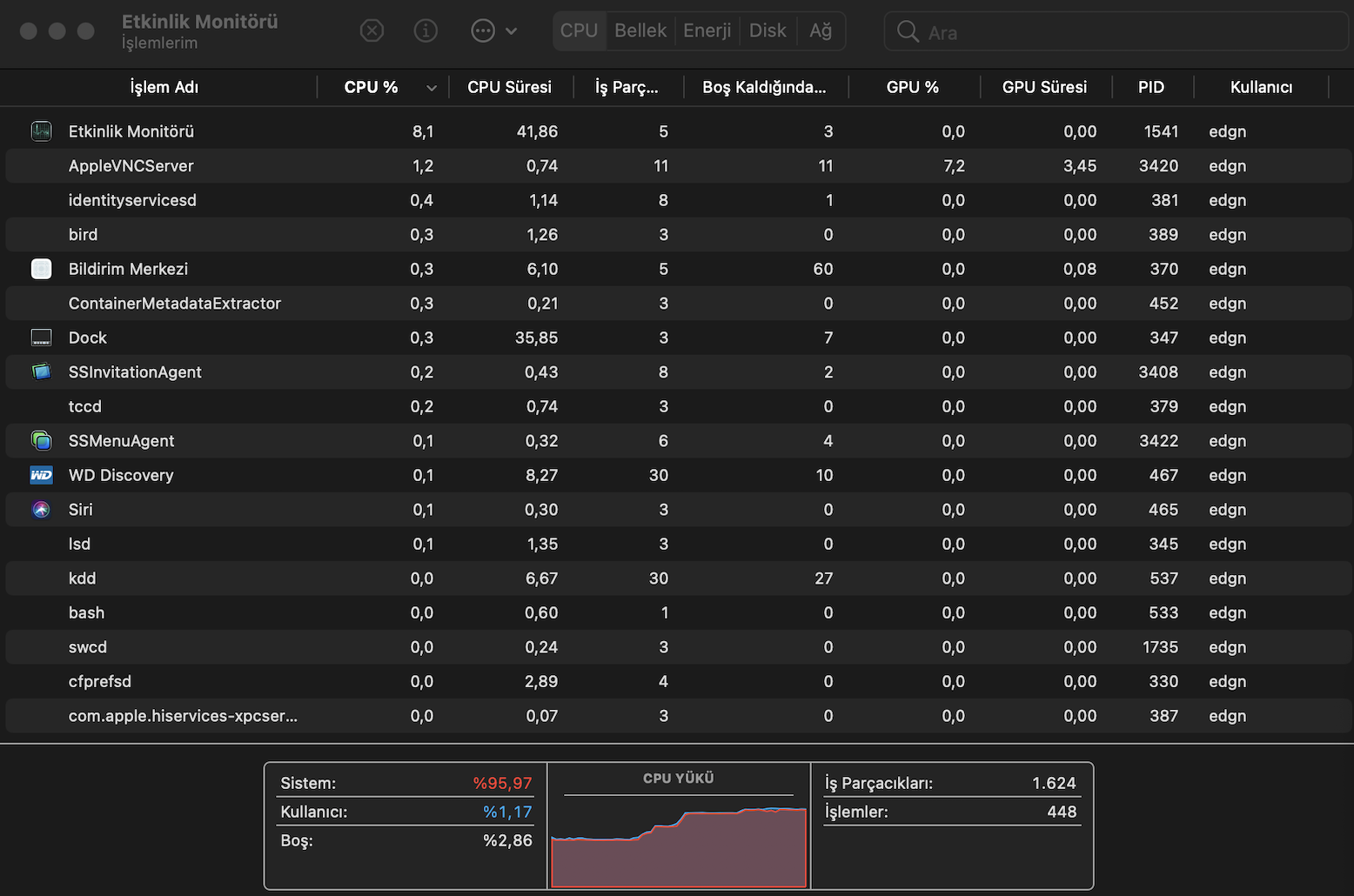
Task: Click the Etkinlik Monitörü window title
Action: 199,22
